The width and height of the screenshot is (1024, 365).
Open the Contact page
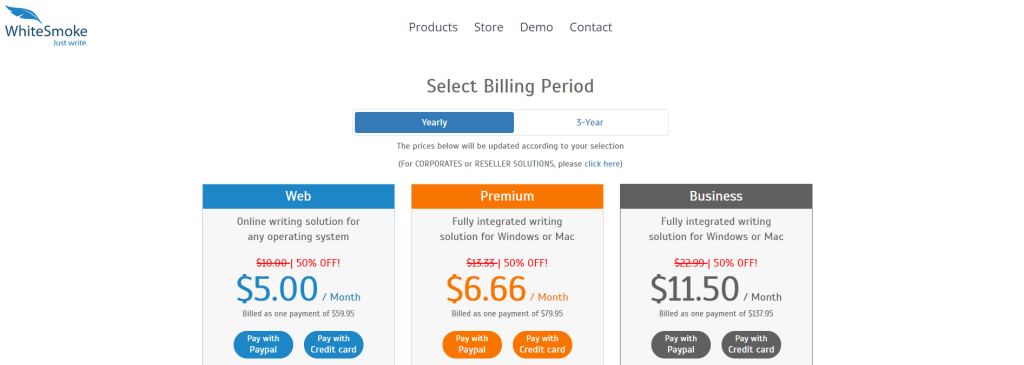click(x=590, y=27)
